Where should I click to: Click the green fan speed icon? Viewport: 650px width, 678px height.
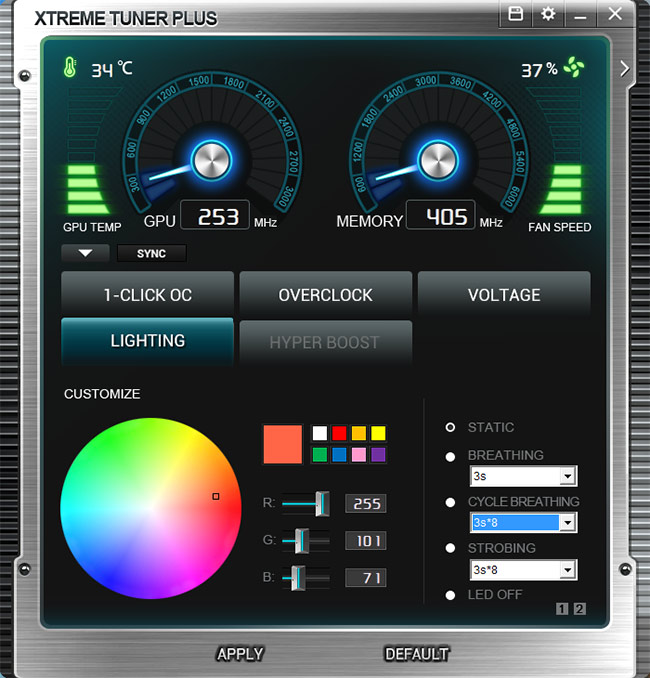click(x=574, y=68)
